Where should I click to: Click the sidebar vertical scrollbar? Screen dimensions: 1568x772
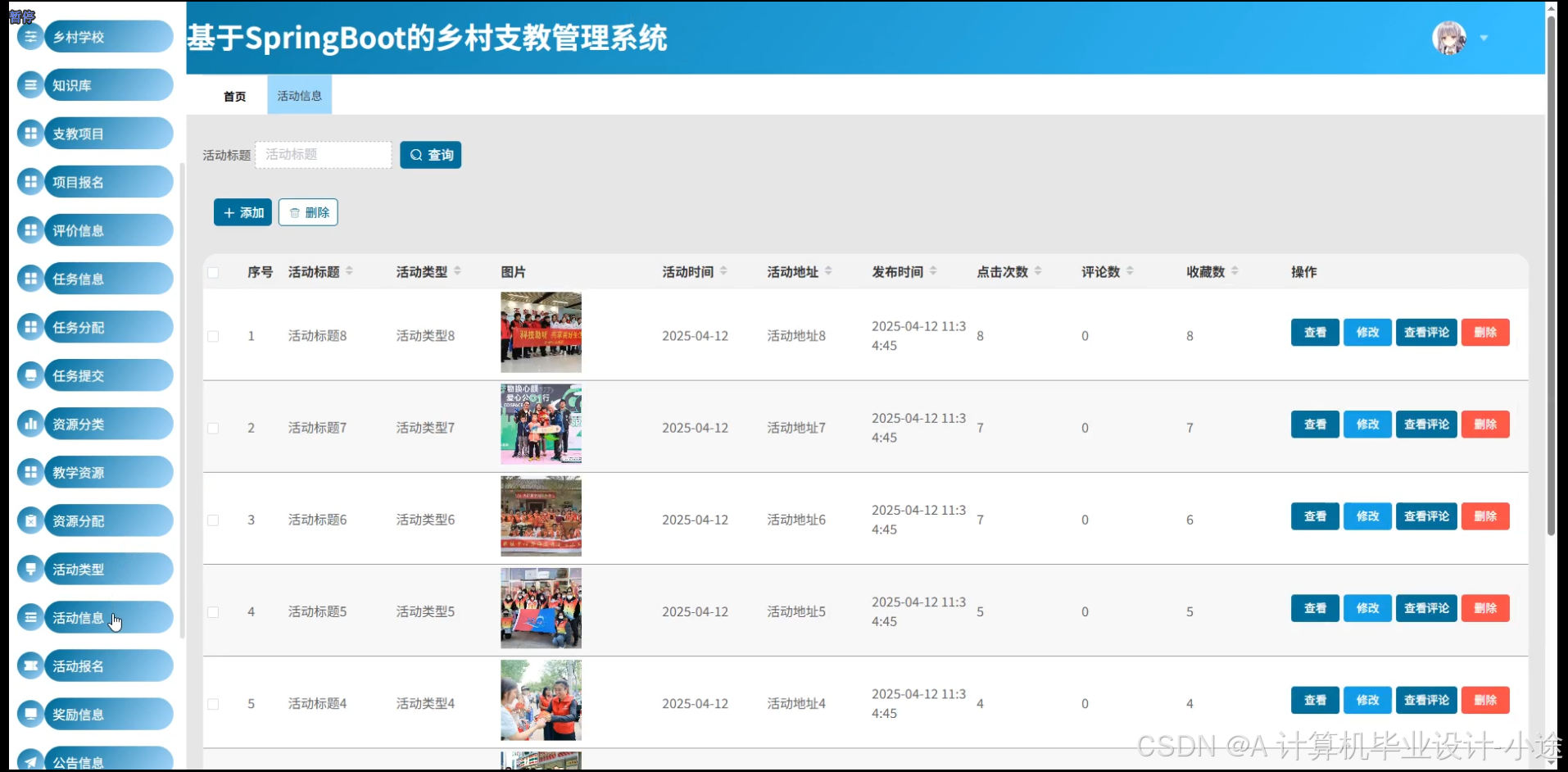182,400
